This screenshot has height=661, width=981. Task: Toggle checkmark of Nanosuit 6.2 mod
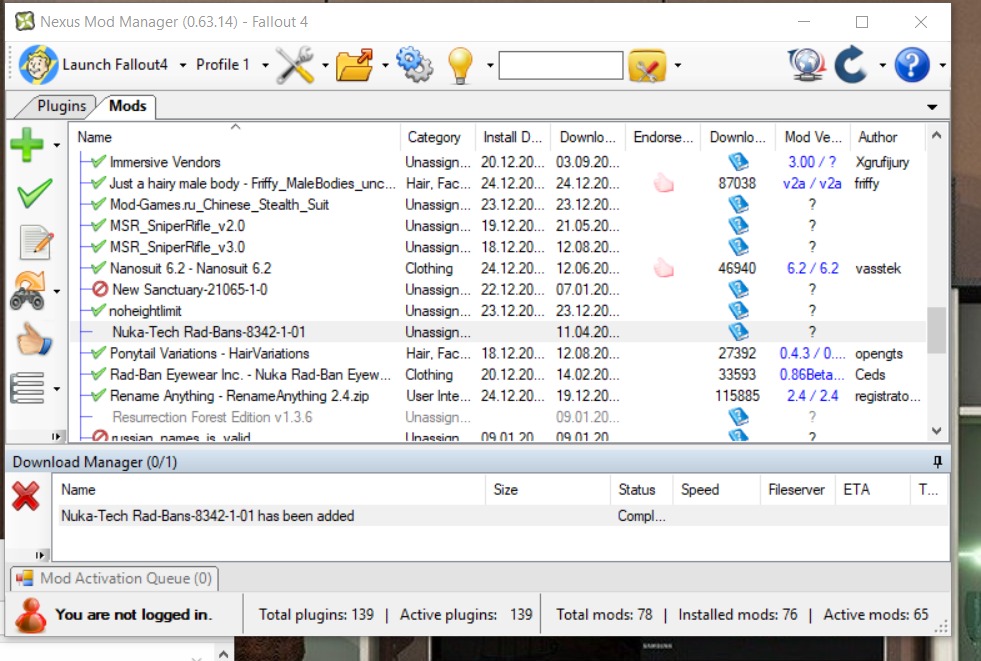(x=98, y=268)
